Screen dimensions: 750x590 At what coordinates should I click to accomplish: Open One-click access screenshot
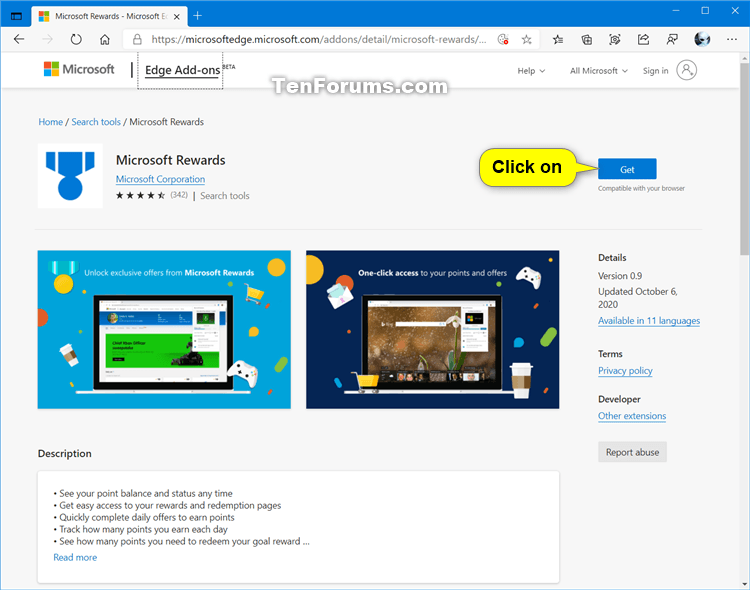click(432, 330)
